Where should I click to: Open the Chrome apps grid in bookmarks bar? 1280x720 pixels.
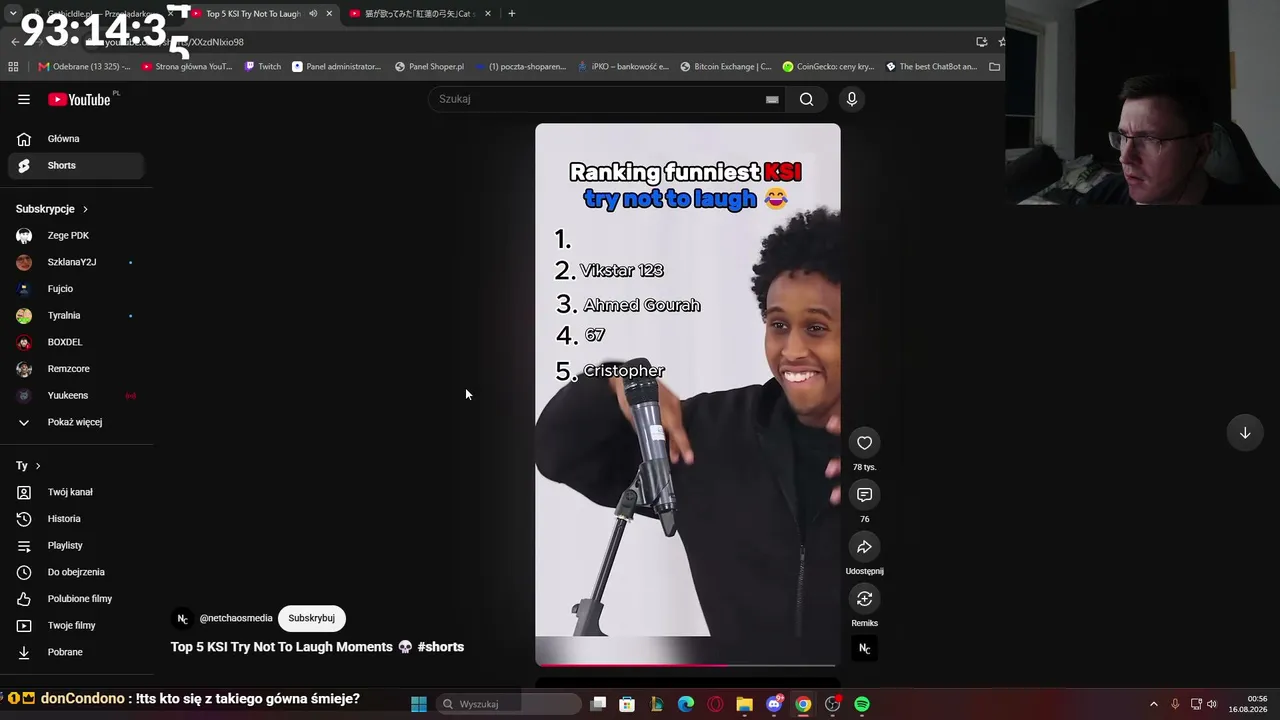13,67
